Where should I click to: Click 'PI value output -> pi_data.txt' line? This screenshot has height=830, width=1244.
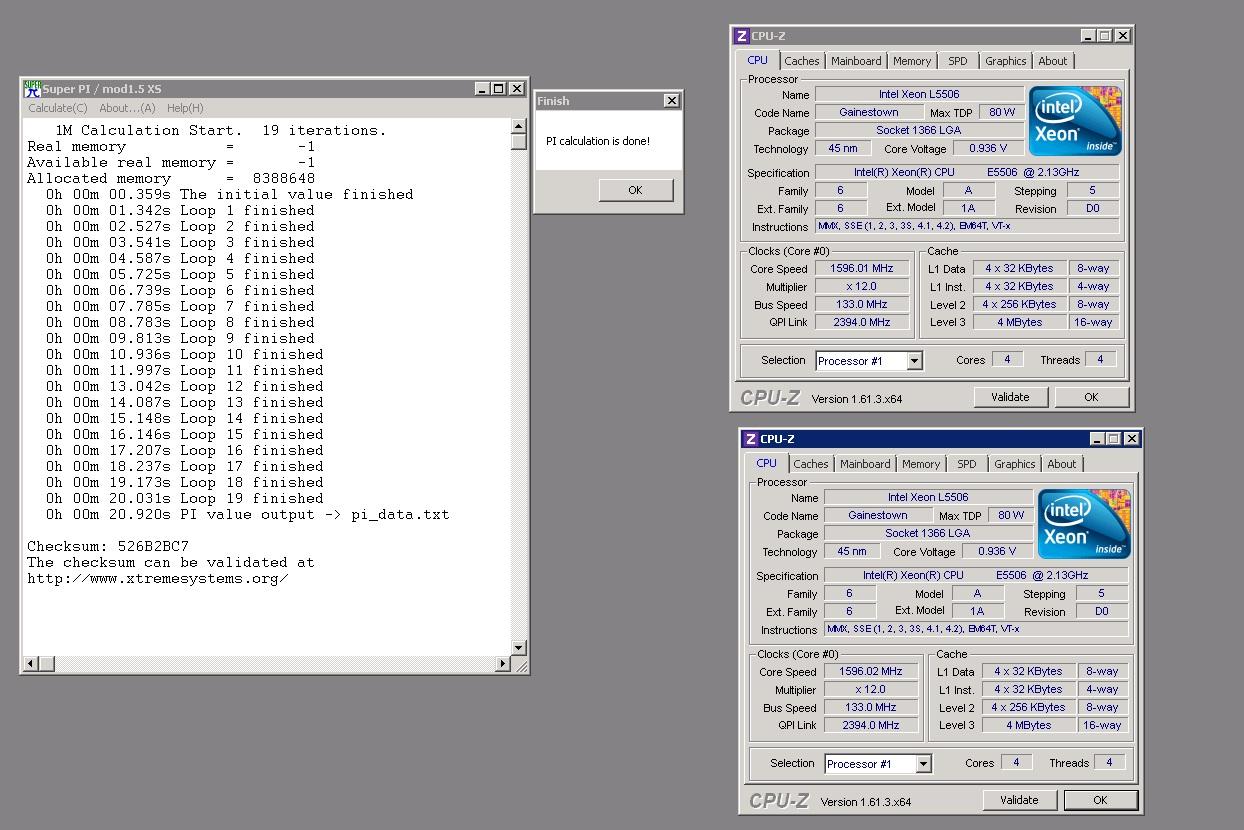pos(248,514)
